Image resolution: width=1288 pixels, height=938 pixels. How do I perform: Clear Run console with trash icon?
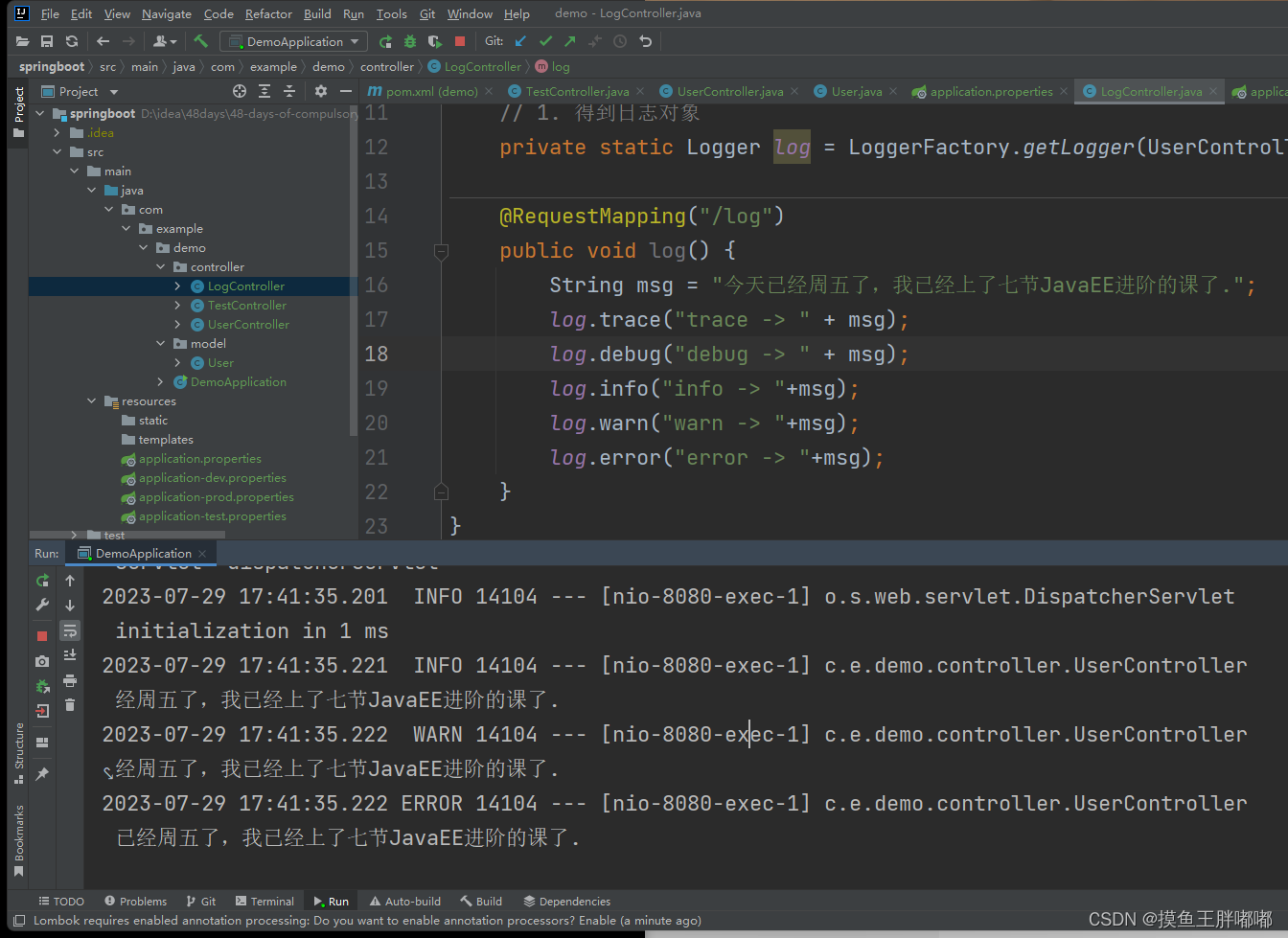click(70, 705)
